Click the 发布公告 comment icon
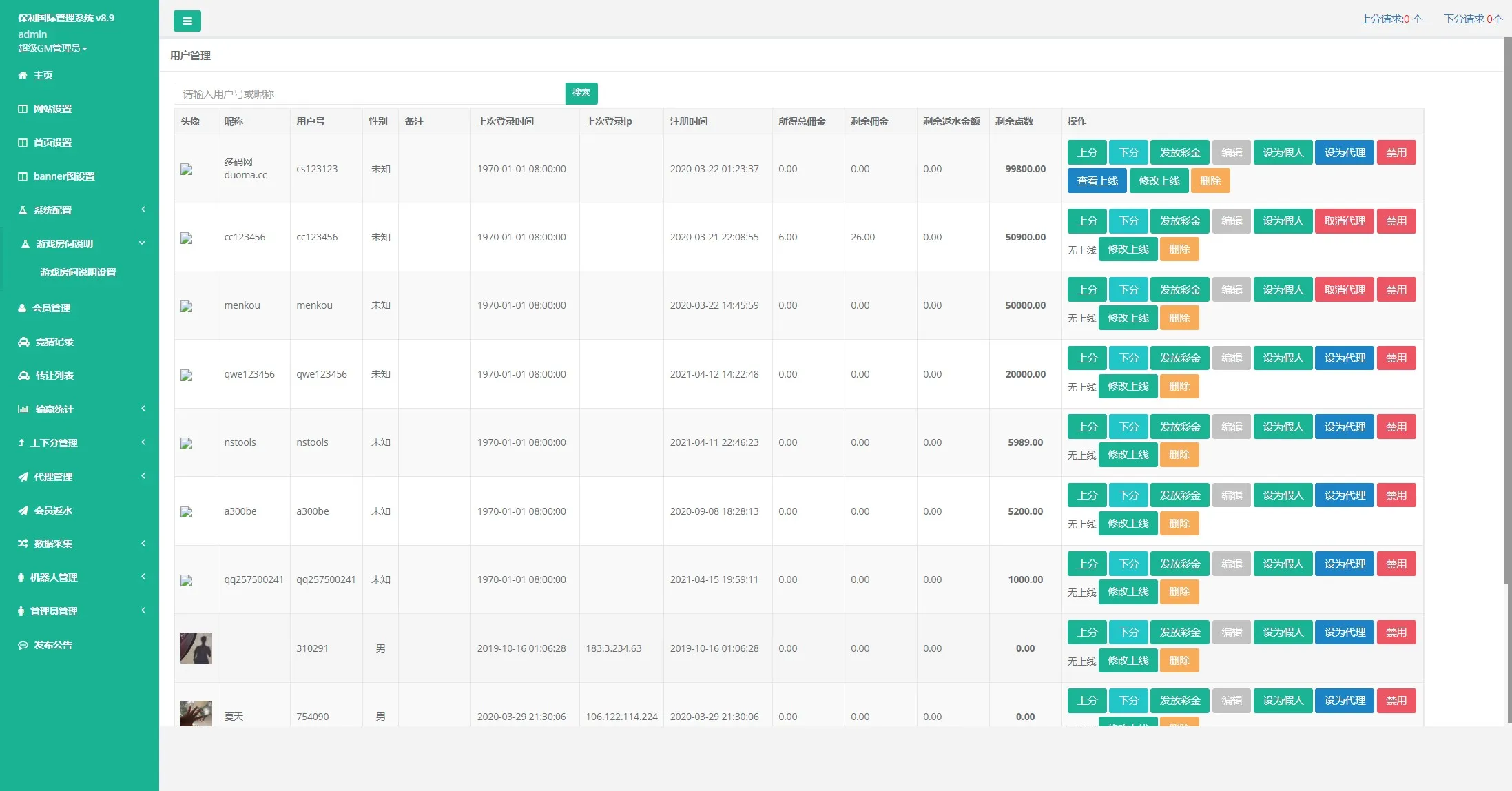This screenshot has width=1512, height=791. (x=23, y=645)
